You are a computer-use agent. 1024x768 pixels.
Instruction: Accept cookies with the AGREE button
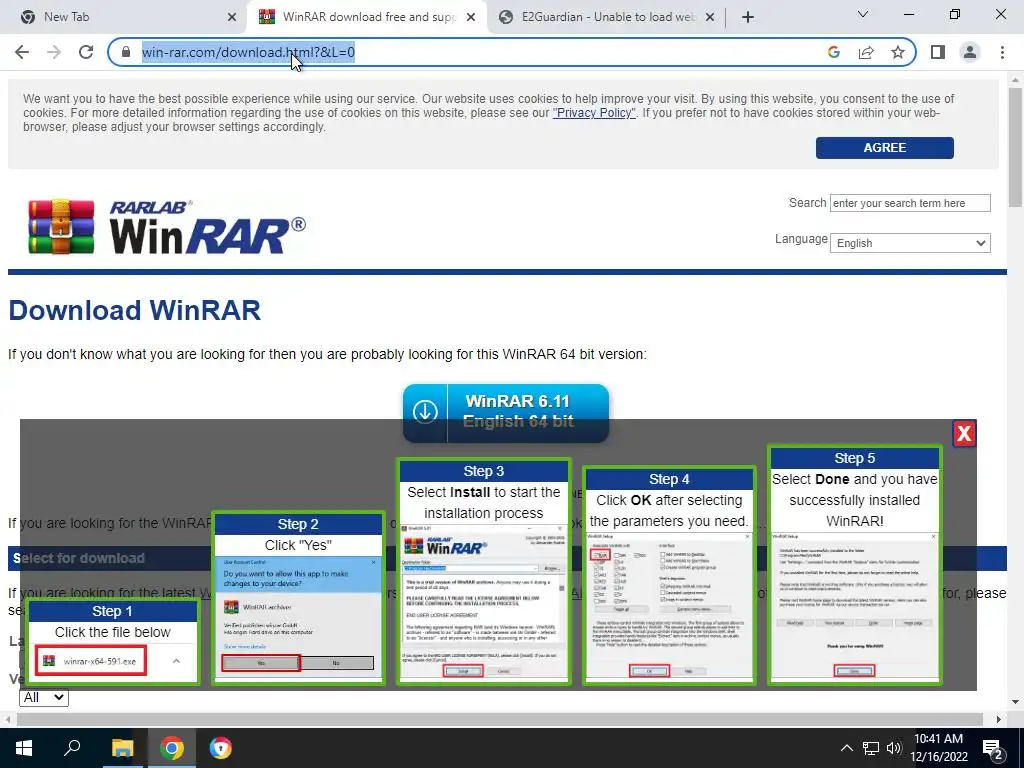point(884,148)
